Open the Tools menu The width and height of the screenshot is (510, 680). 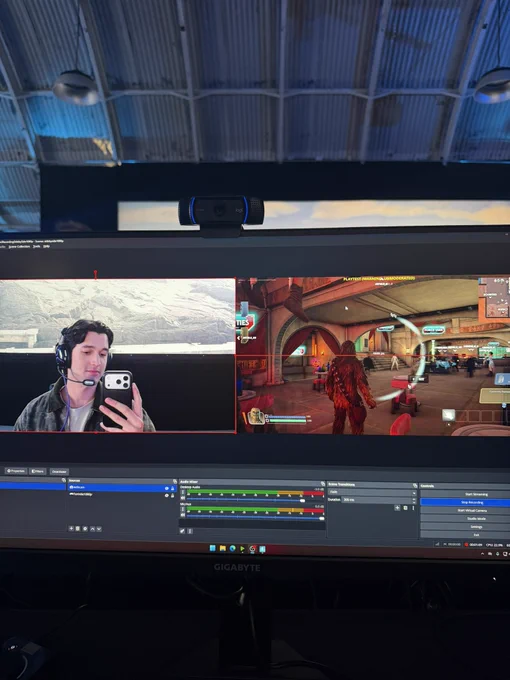(x=36, y=246)
